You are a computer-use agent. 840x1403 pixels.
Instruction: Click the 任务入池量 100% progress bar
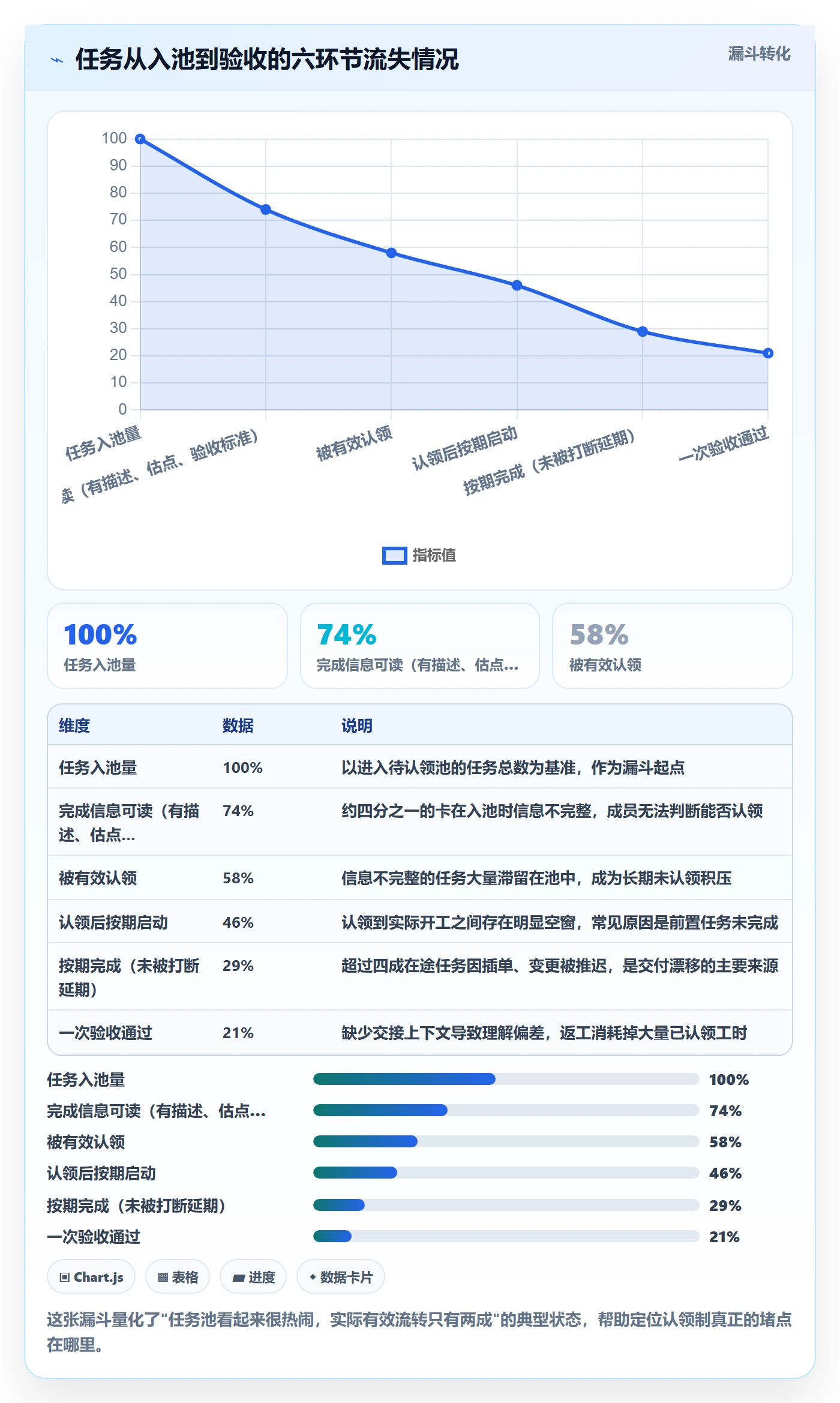pos(506,1079)
